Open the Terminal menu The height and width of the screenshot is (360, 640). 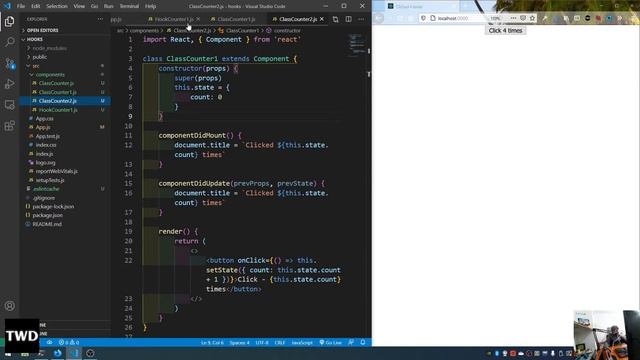point(129,6)
